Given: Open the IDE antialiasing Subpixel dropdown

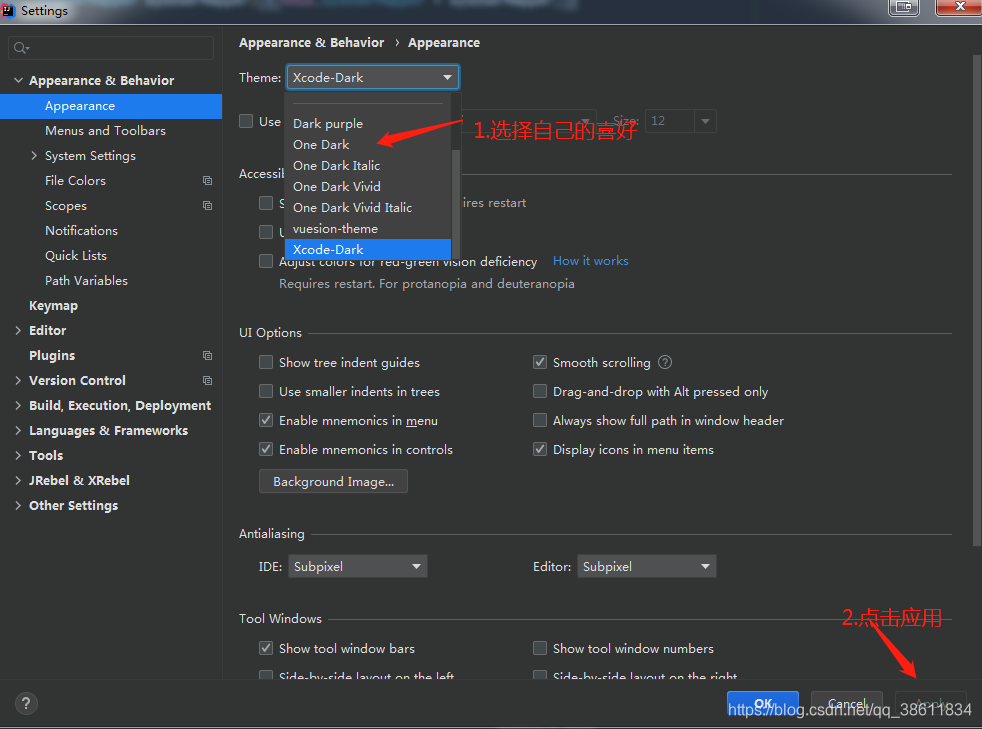Looking at the screenshot, I should [358, 567].
